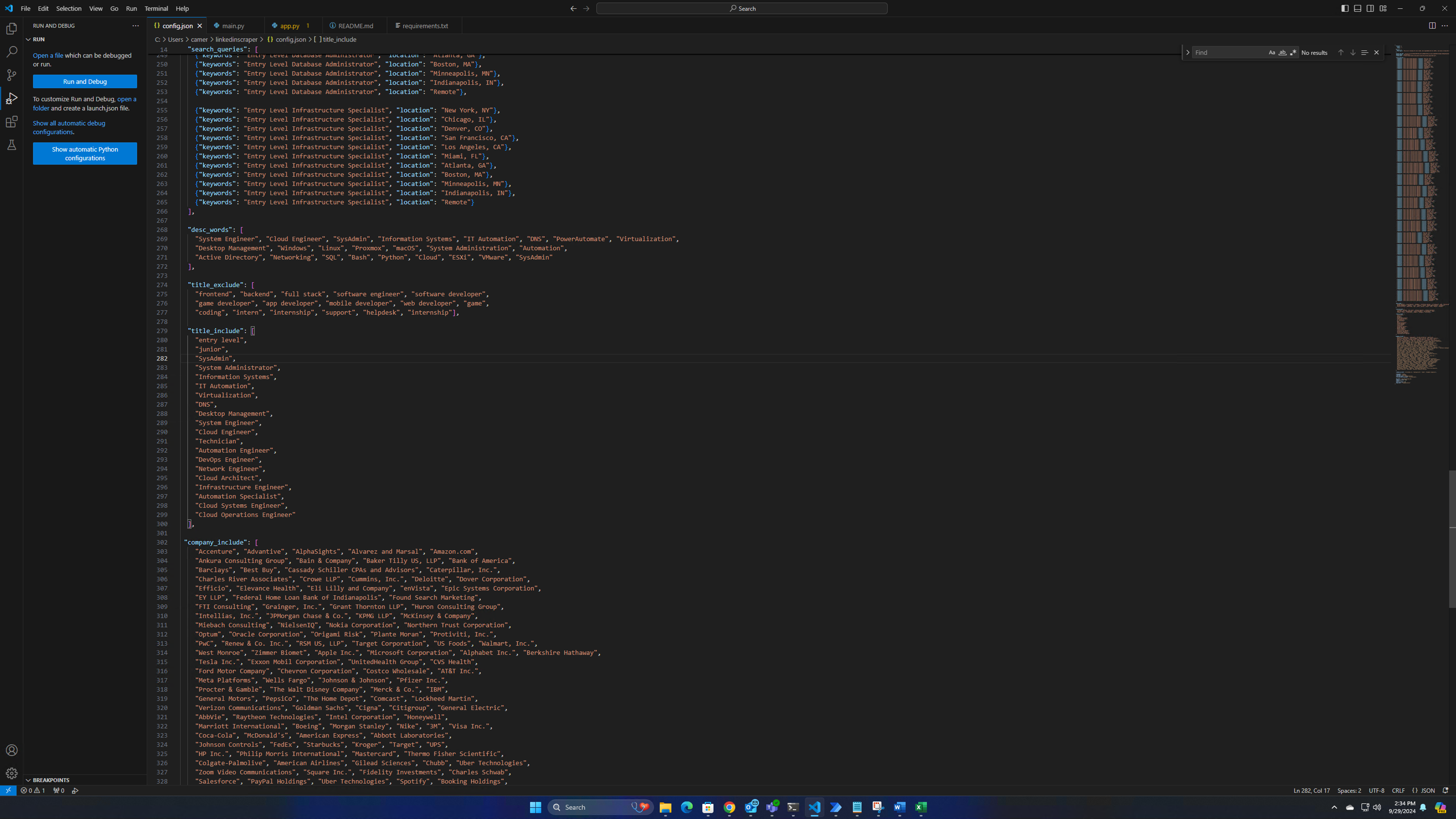Split the editor to the right
The height and width of the screenshot is (819, 1456).
[1432, 25]
